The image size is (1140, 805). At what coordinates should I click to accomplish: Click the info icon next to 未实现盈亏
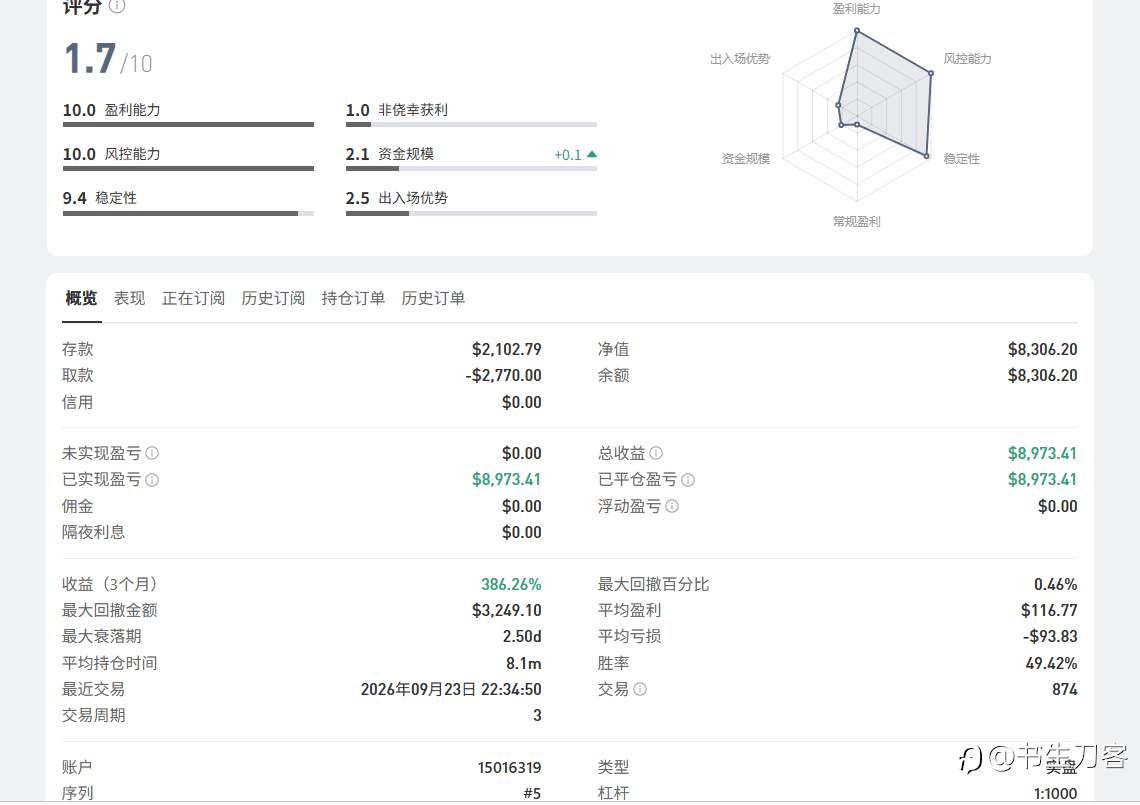(x=152, y=453)
